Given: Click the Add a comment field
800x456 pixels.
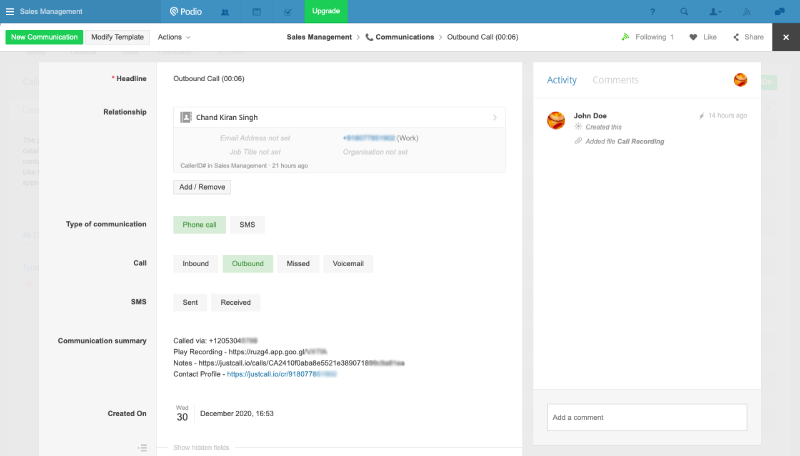Looking at the screenshot, I should pos(646,417).
